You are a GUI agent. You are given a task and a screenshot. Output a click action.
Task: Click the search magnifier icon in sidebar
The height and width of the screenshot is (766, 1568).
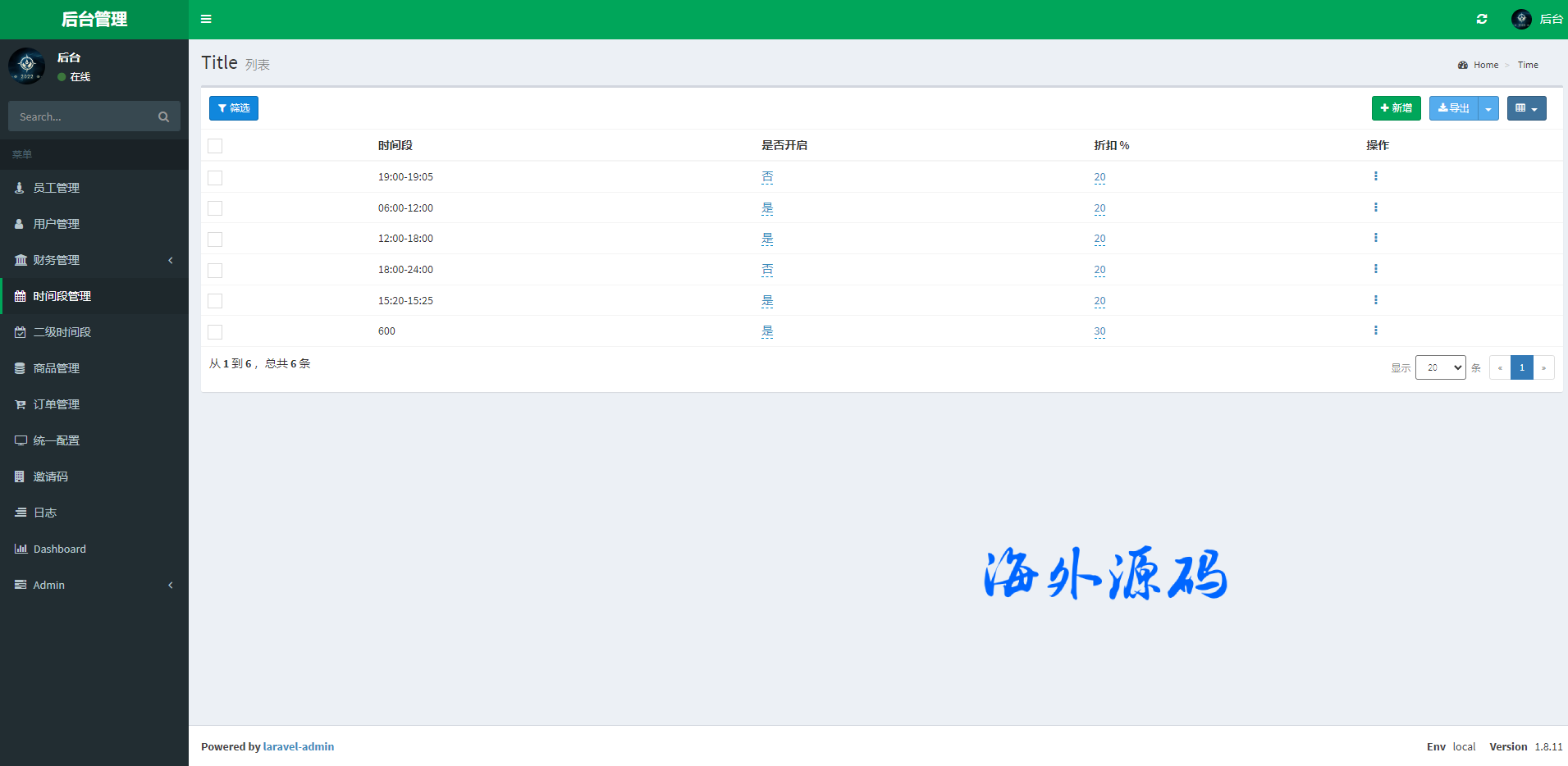163,117
